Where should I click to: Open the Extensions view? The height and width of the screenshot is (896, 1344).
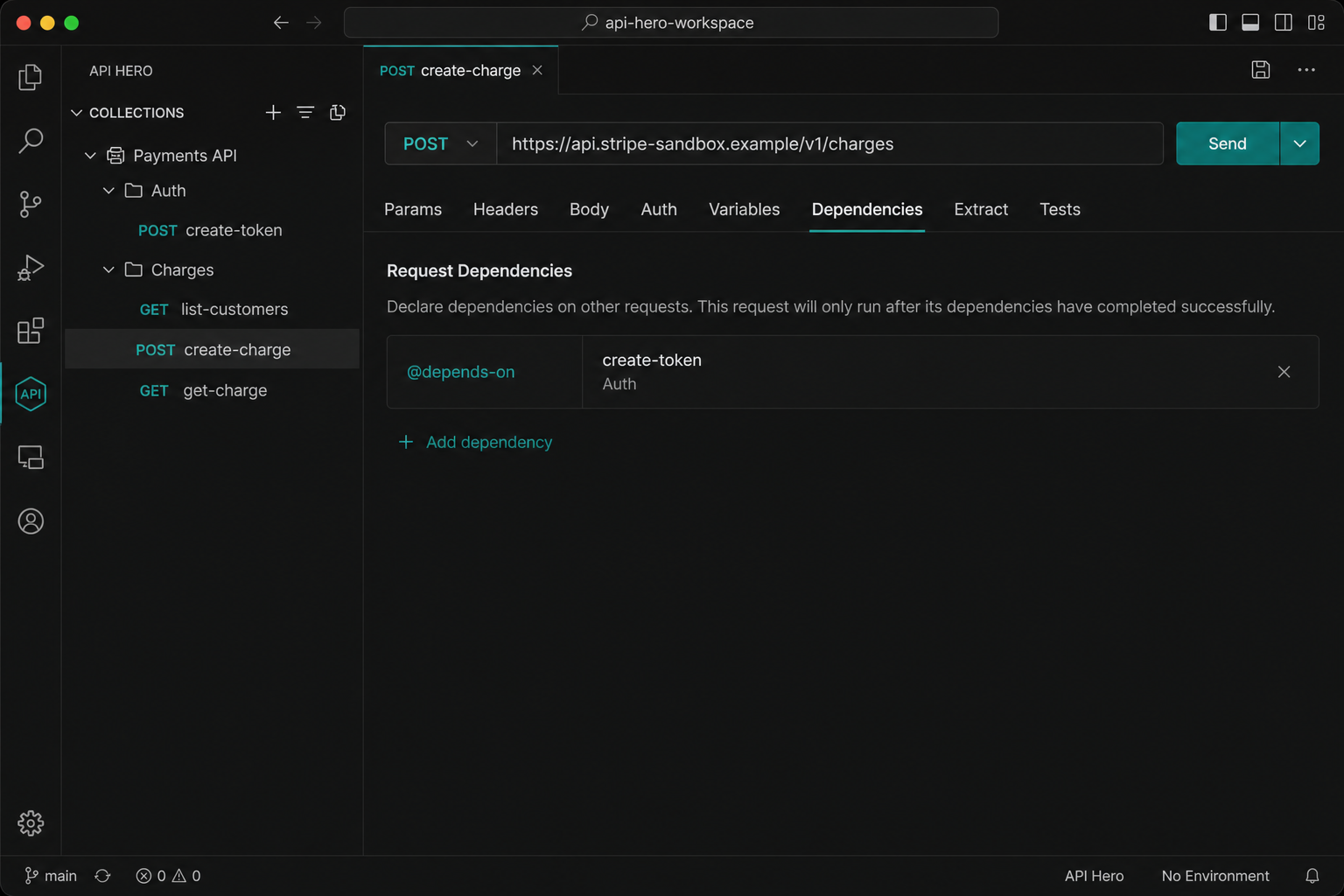point(31,331)
